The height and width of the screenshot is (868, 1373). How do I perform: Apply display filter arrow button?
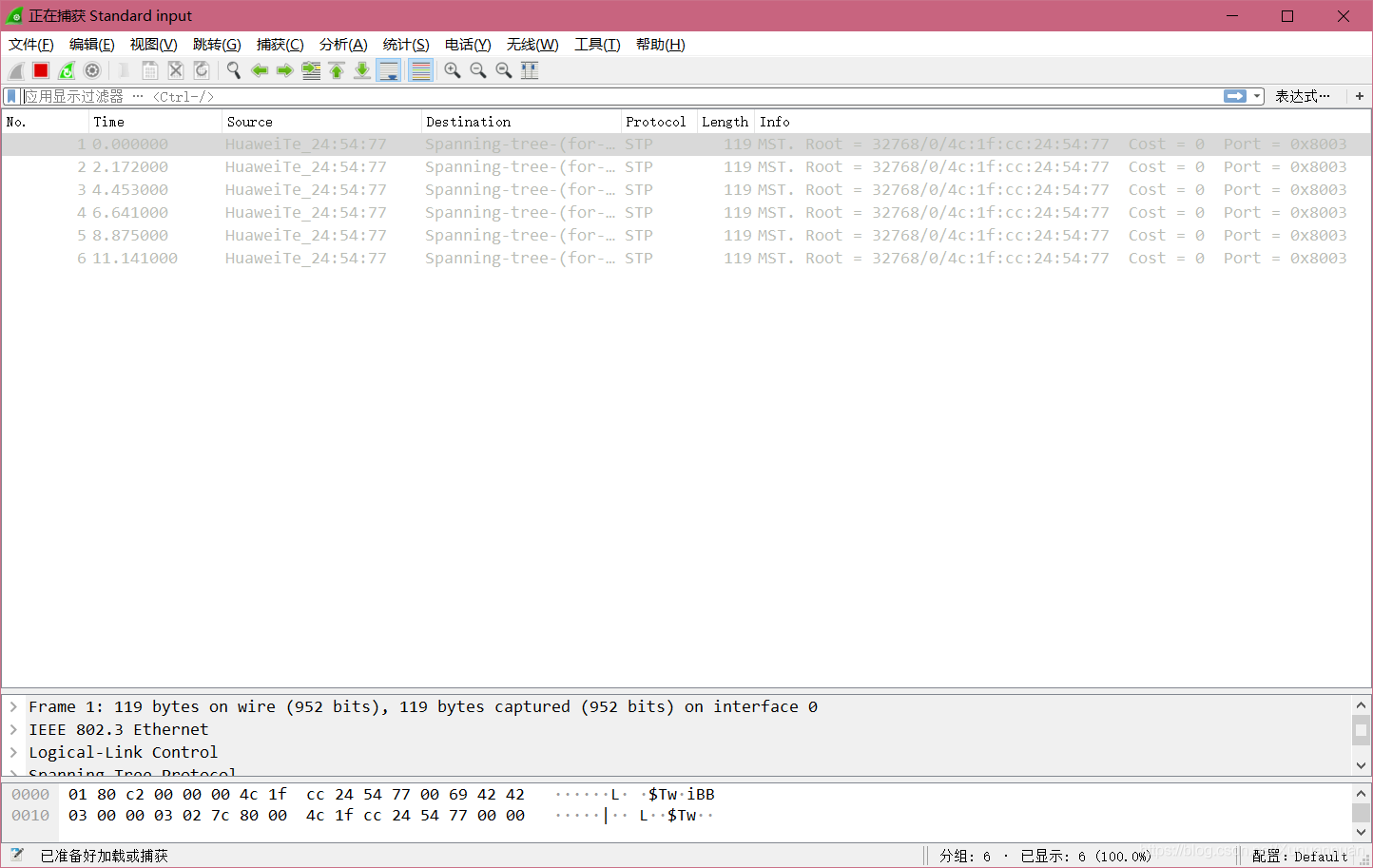pyautogui.click(x=1235, y=96)
